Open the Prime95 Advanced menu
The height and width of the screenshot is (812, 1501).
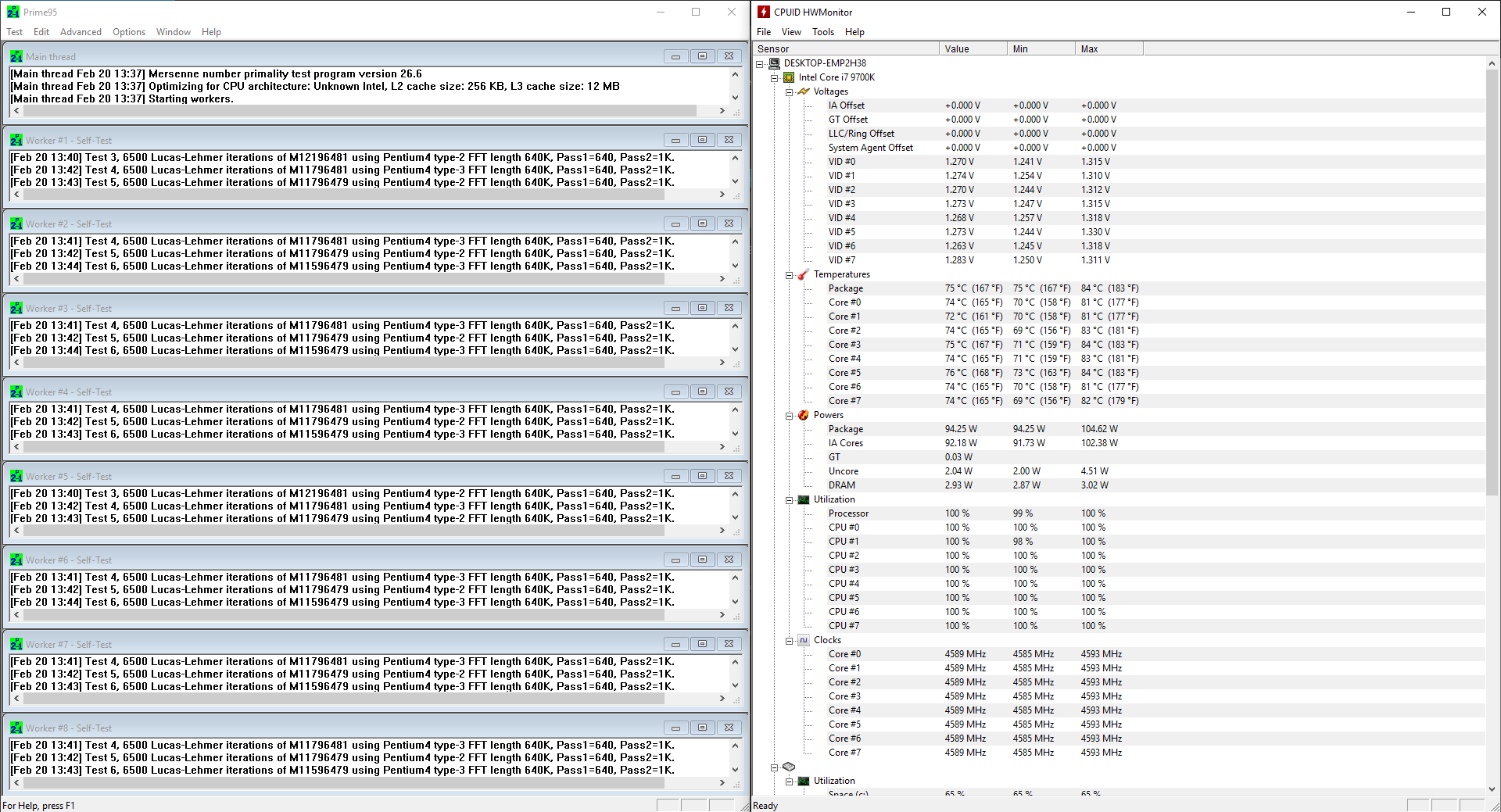click(x=81, y=32)
